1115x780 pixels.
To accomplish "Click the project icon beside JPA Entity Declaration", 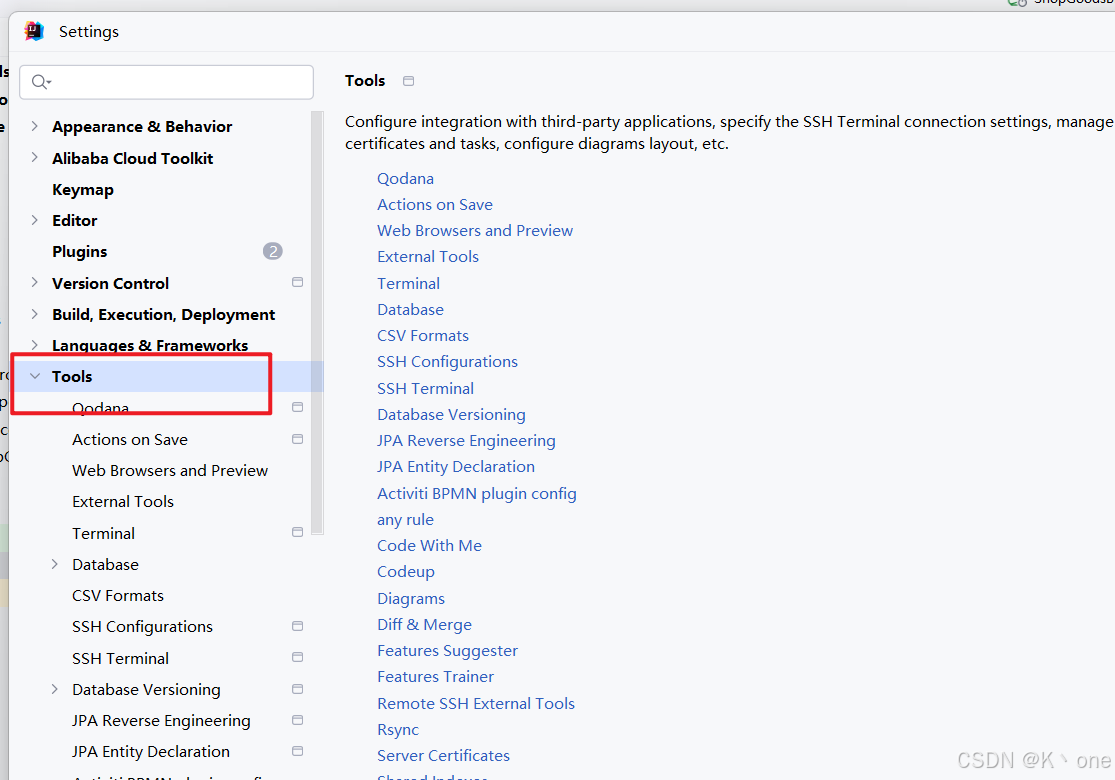I will click(x=297, y=752).
